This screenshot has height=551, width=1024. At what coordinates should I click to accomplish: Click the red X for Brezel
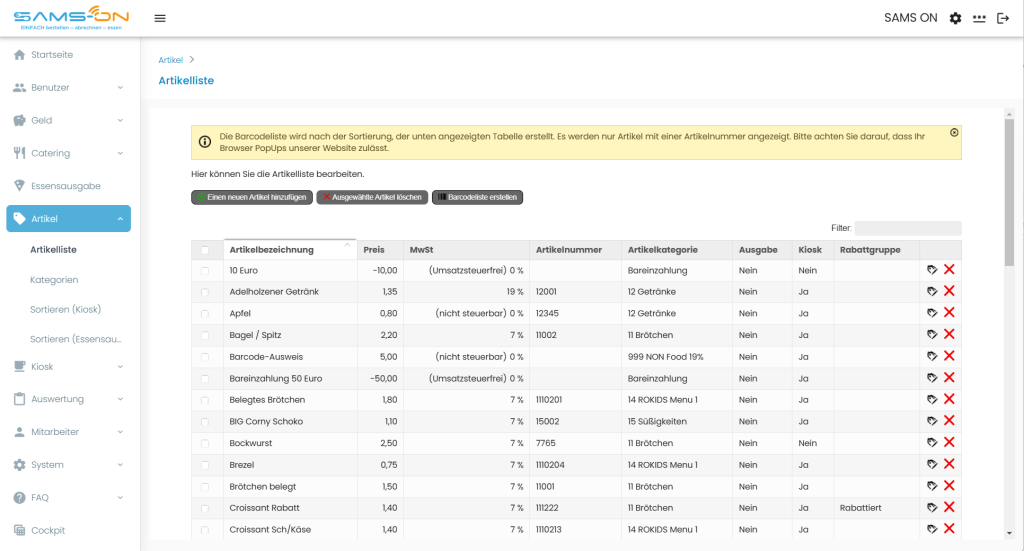(x=950, y=464)
